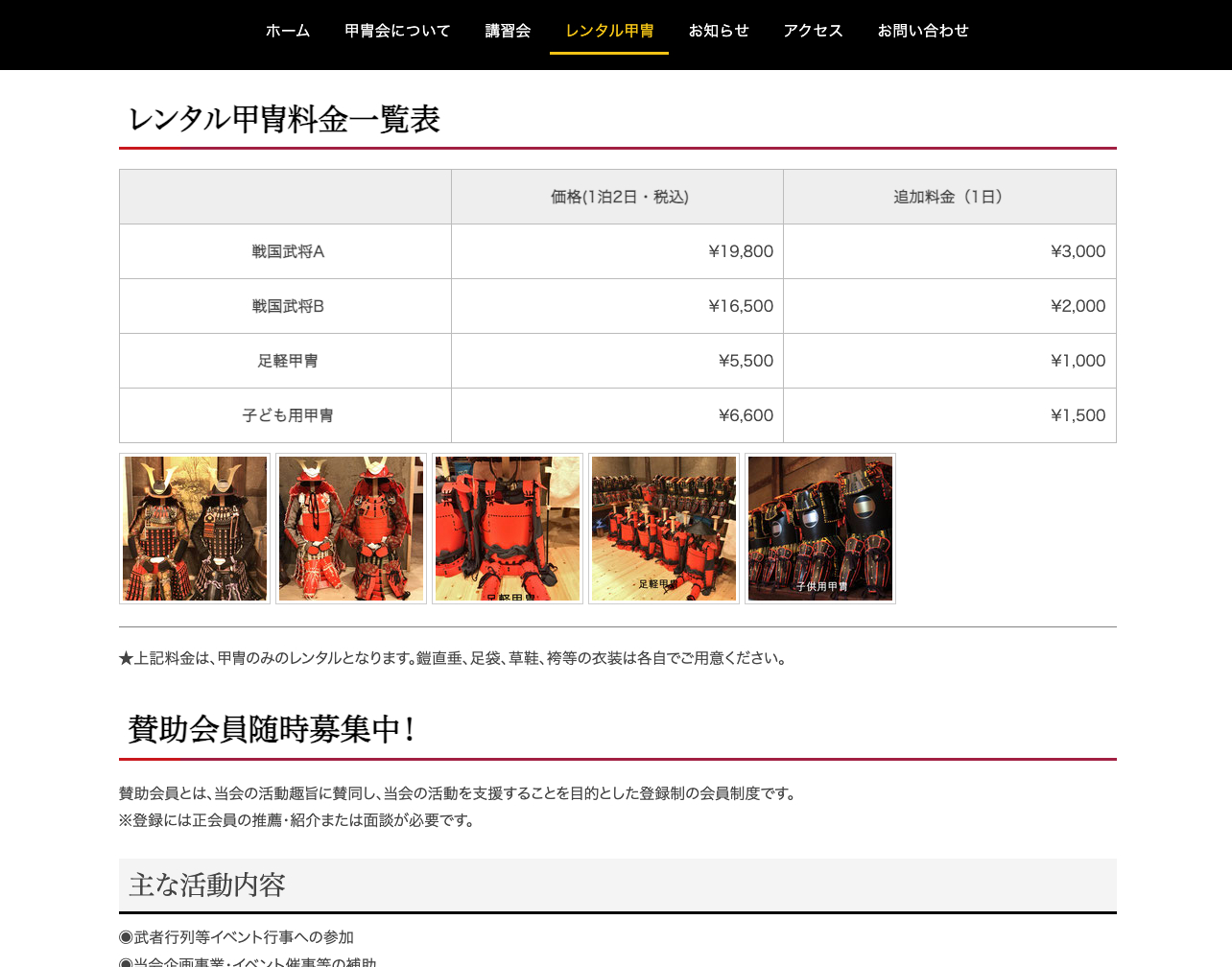Click the 戦国武将A row label
Viewport: 1232px width, 967px height.
(x=288, y=251)
